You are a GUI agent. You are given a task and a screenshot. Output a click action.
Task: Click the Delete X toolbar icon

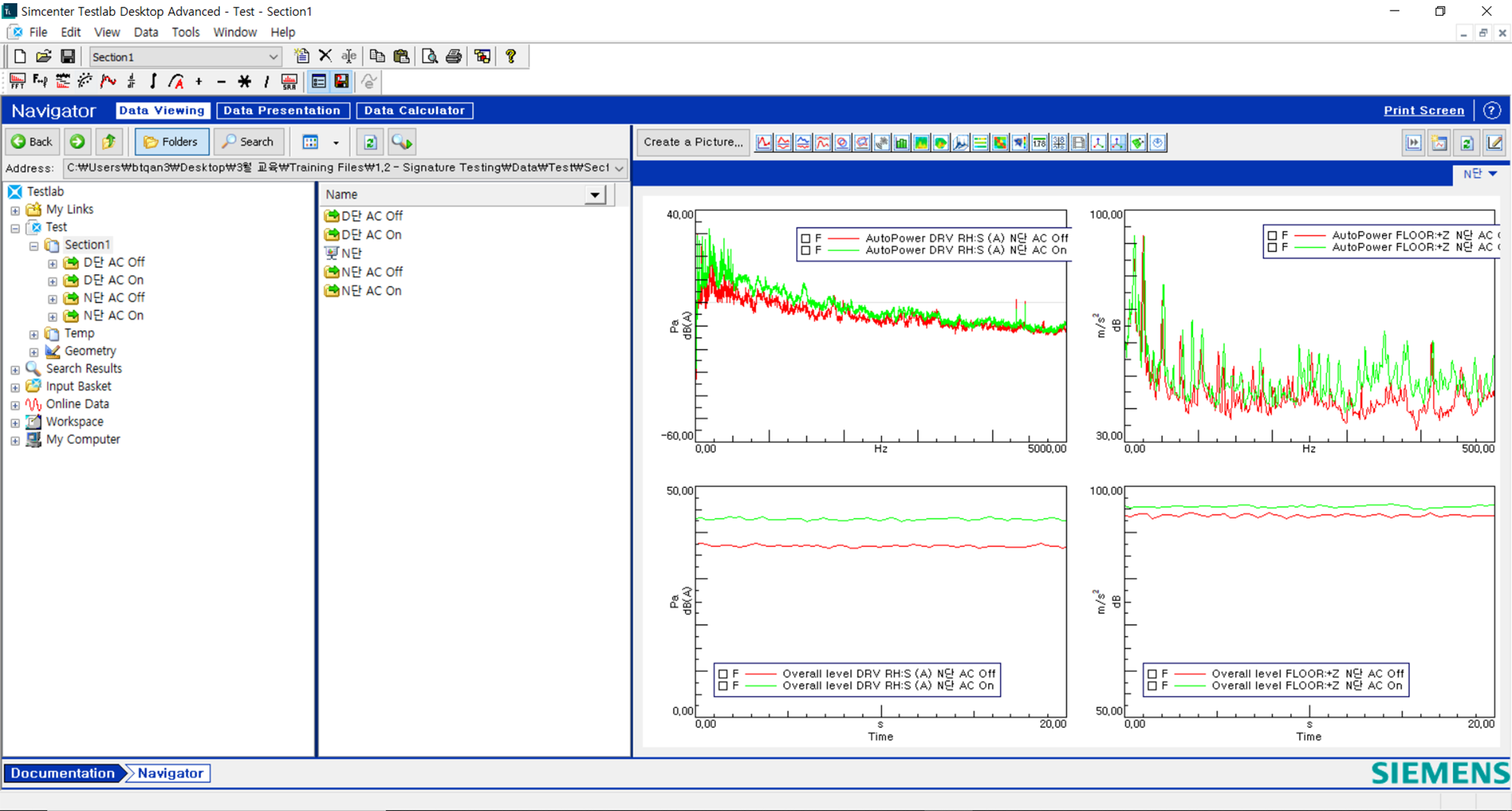[x=325, y=56]
